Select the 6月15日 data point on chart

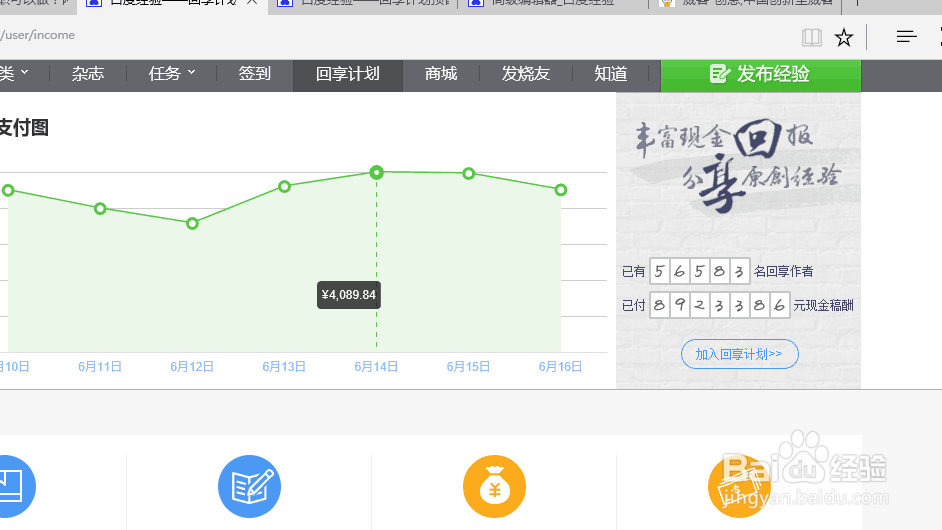click(469, 174)
